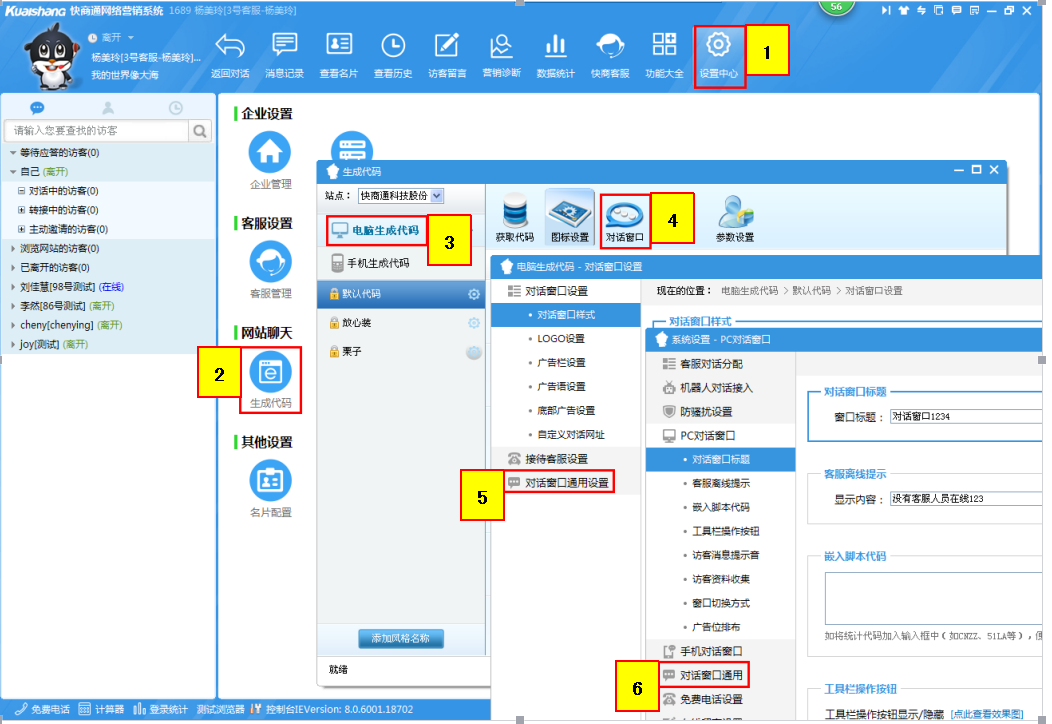The height and width of the screenshot is (724, 1052).
Task: Expand 刘佳慧[98号测试] entry
Action: 13,287
